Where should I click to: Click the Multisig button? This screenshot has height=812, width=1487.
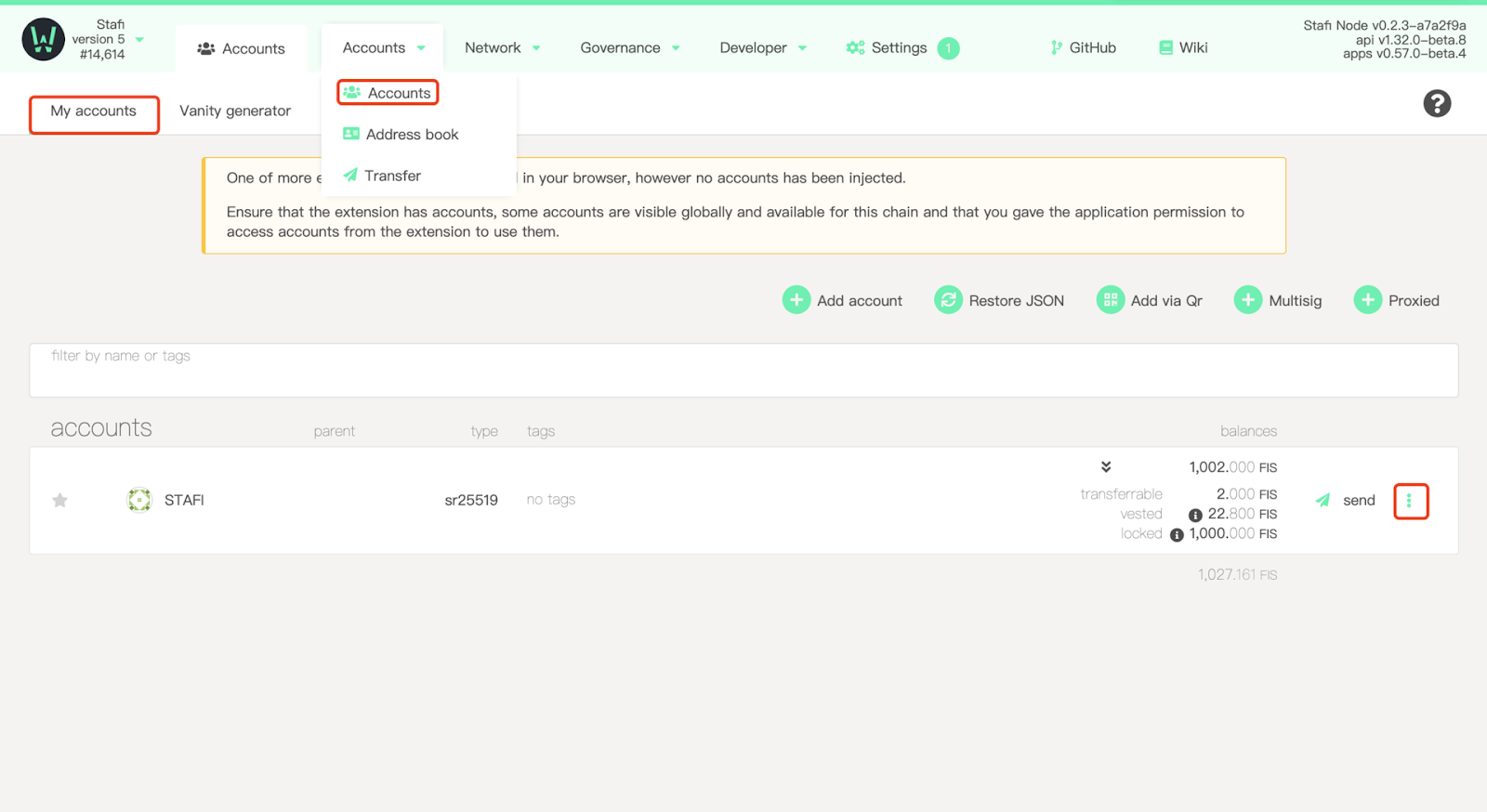click(x=1278, y=300)
